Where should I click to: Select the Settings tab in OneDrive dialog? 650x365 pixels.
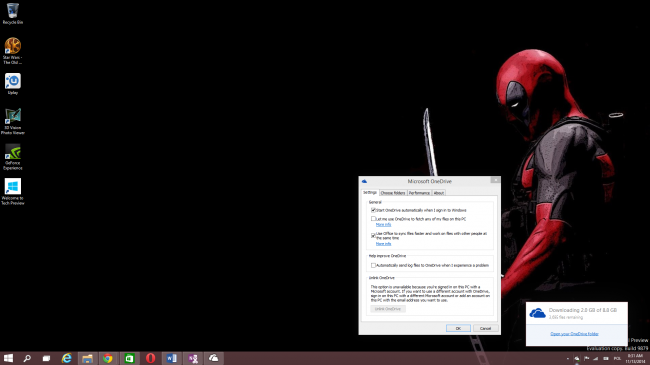point(370,192)
